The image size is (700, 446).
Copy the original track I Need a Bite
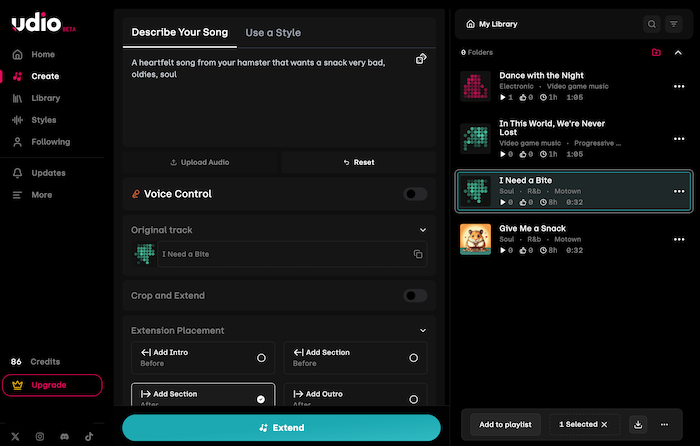click(418, 255)
